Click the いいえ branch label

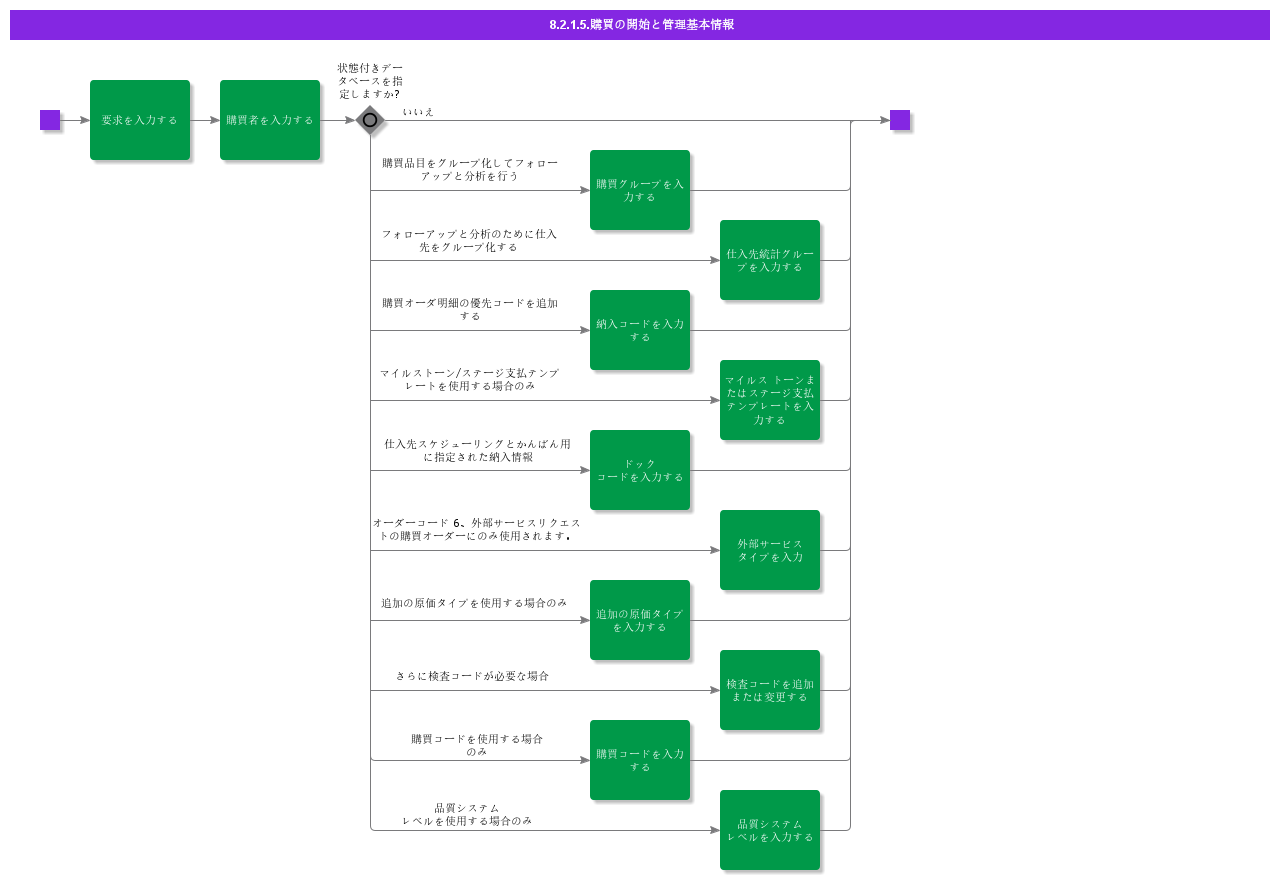[417, 112]
